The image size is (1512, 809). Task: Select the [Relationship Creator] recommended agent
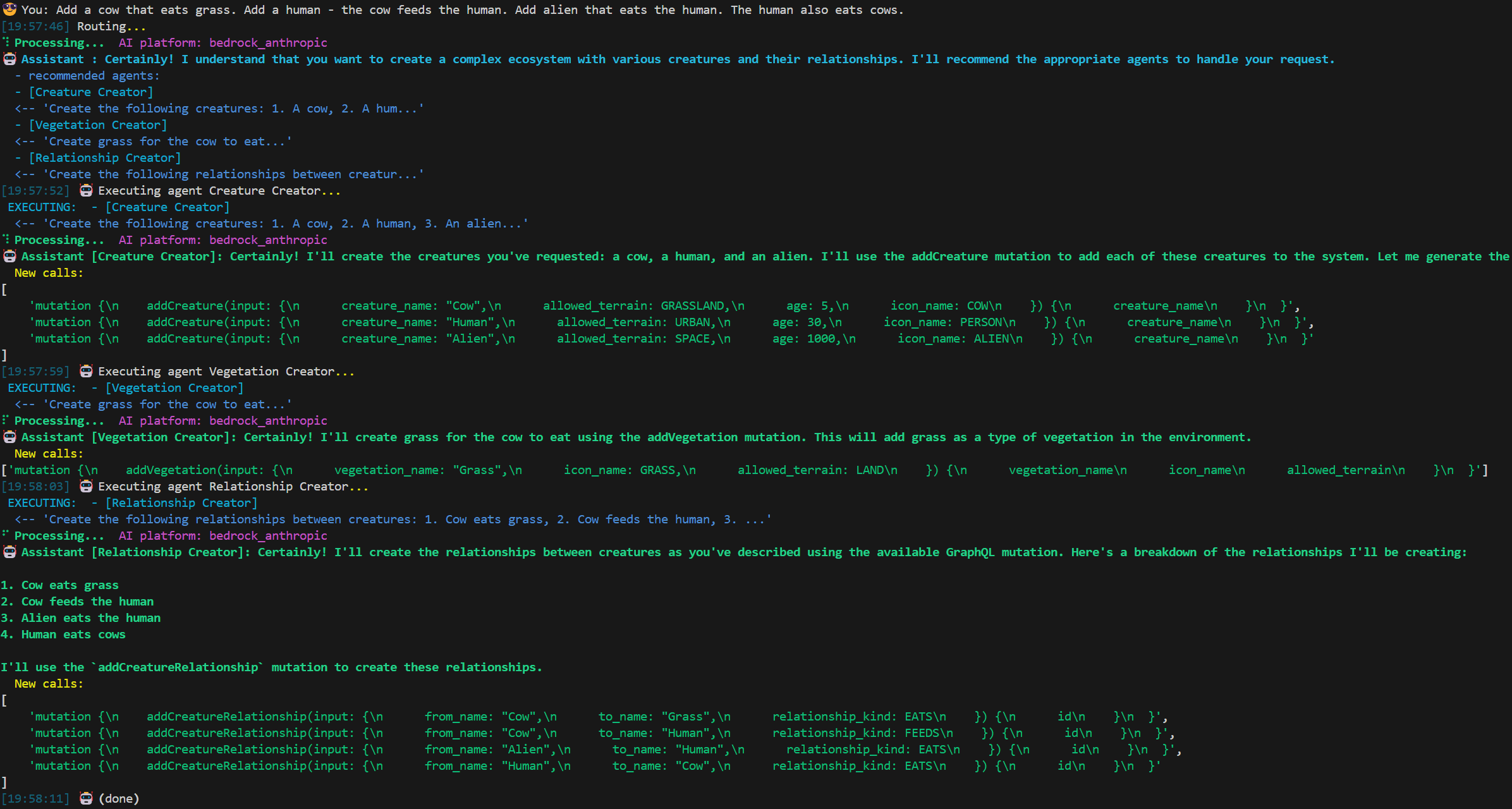(105, 157)
